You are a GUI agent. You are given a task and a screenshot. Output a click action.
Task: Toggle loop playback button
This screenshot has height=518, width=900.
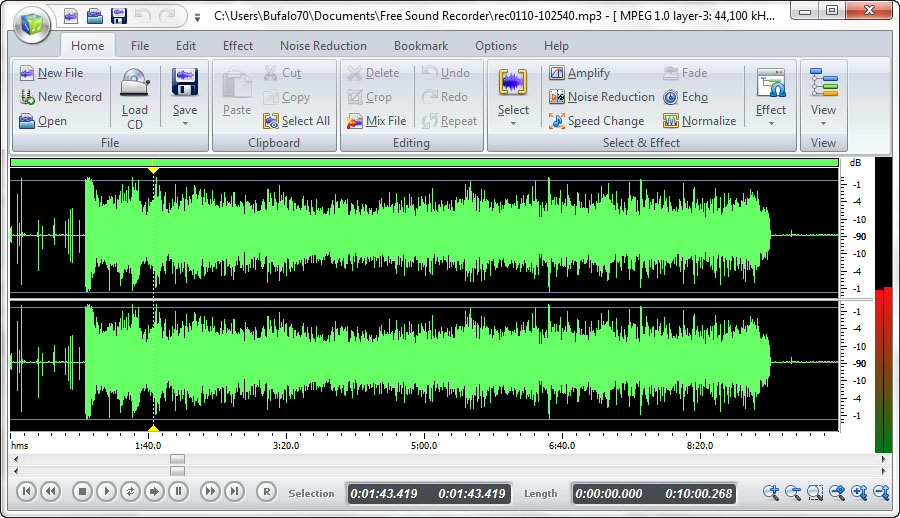pyautogui.click(x=130, y=491)
